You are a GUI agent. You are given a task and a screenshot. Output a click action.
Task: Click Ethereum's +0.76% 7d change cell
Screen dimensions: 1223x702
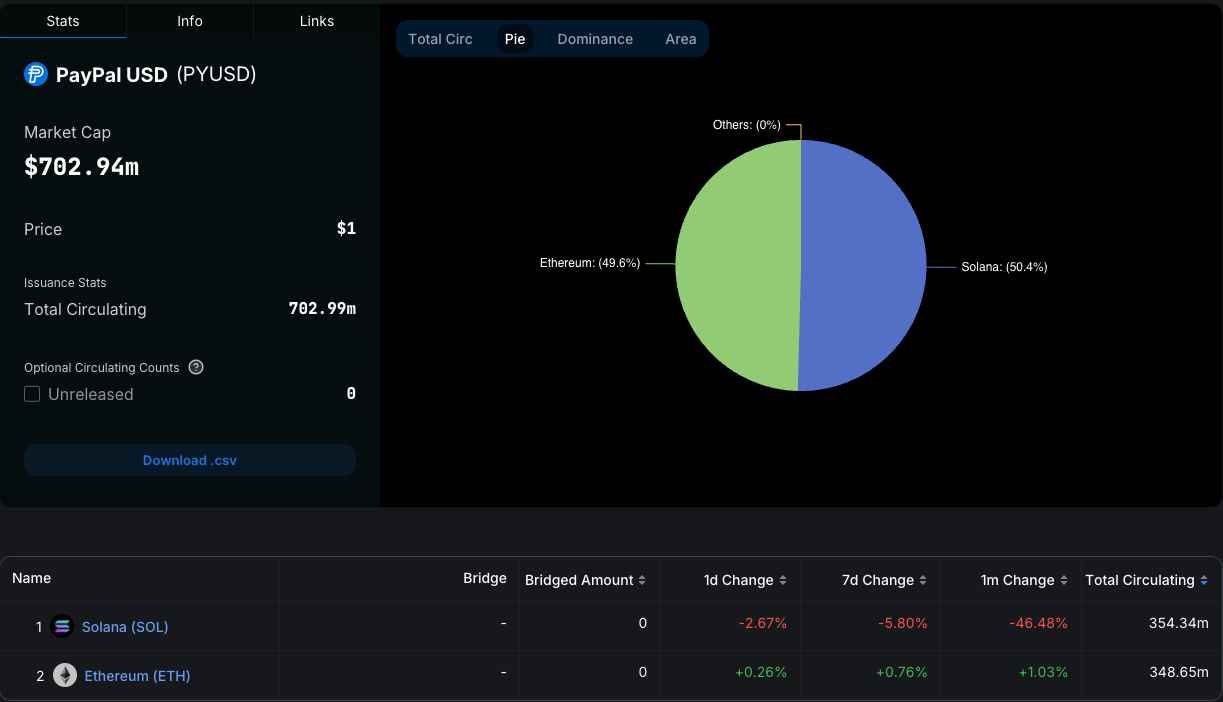point(902,672)
